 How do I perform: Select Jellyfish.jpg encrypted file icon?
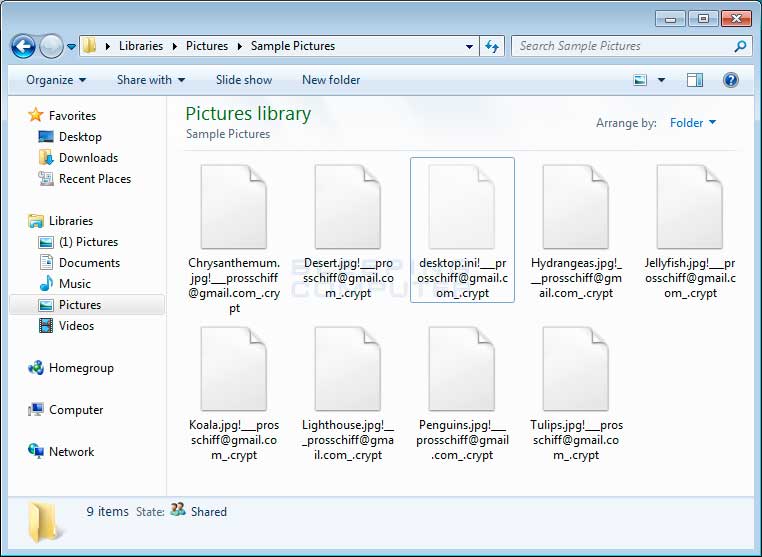click(690, 207)
